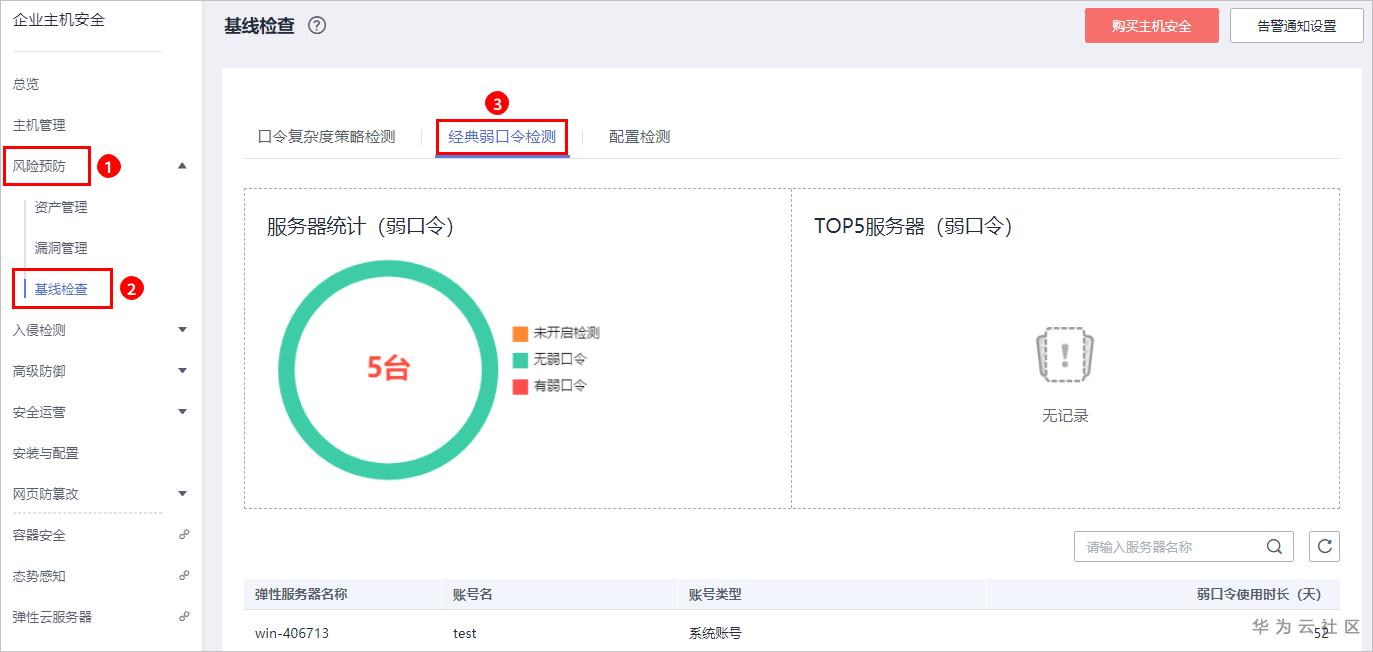Expand the 入侵检测 menu

182,330
